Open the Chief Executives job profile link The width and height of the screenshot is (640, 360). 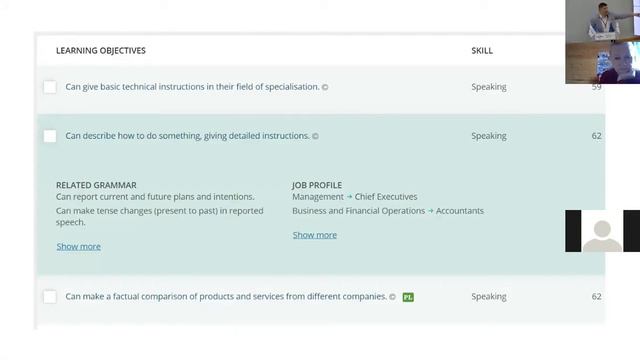386,197
